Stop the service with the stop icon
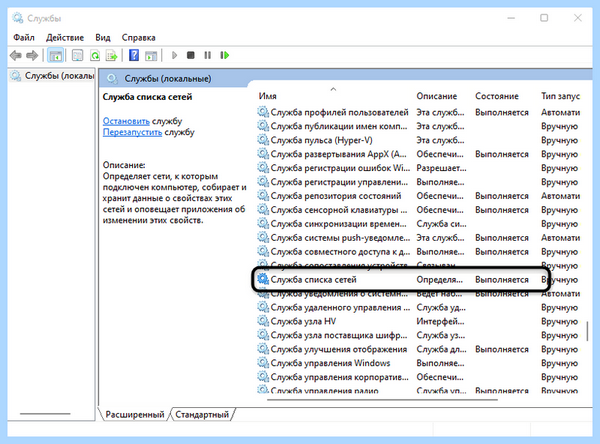 191,56
